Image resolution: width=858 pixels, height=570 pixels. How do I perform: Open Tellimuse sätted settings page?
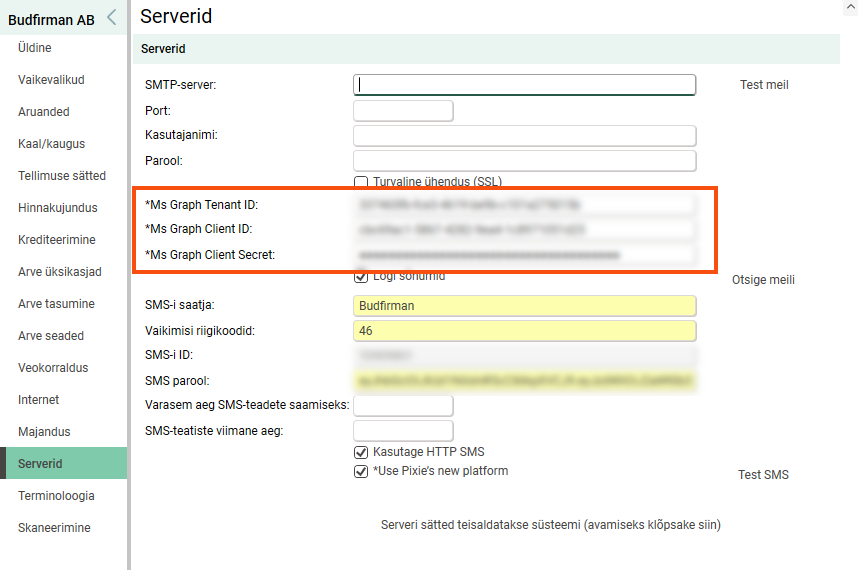coord(62,176)
